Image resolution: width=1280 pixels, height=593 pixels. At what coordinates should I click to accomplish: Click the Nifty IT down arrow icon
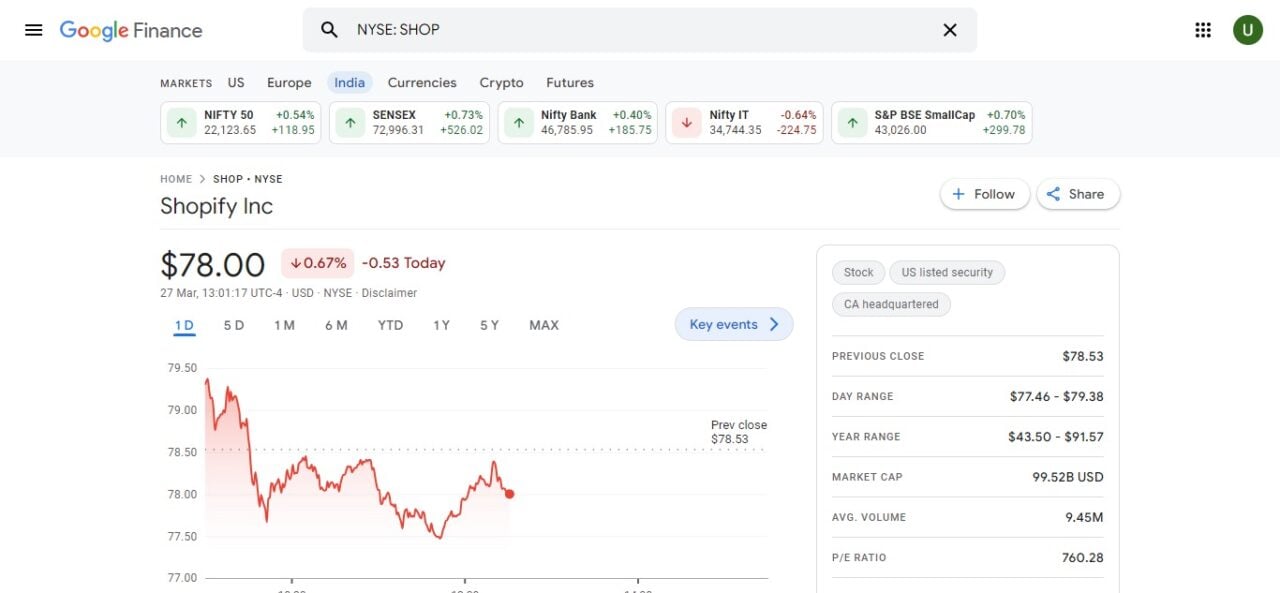(686, 123)
